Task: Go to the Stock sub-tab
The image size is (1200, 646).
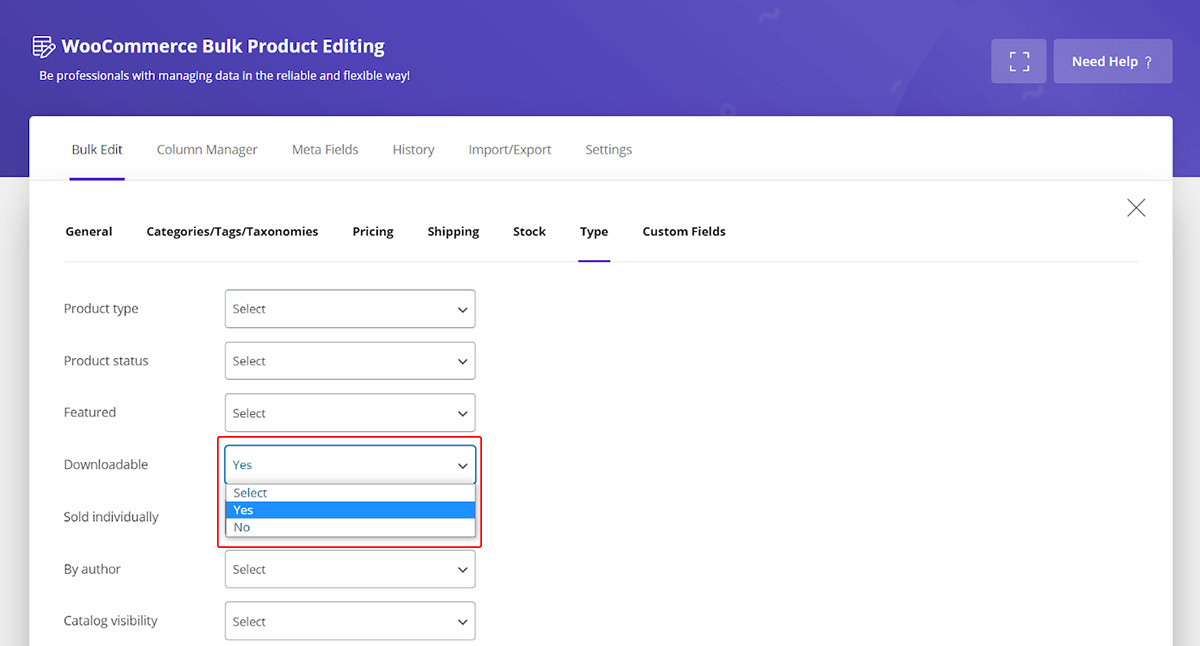Action: [x=529, y=231]
